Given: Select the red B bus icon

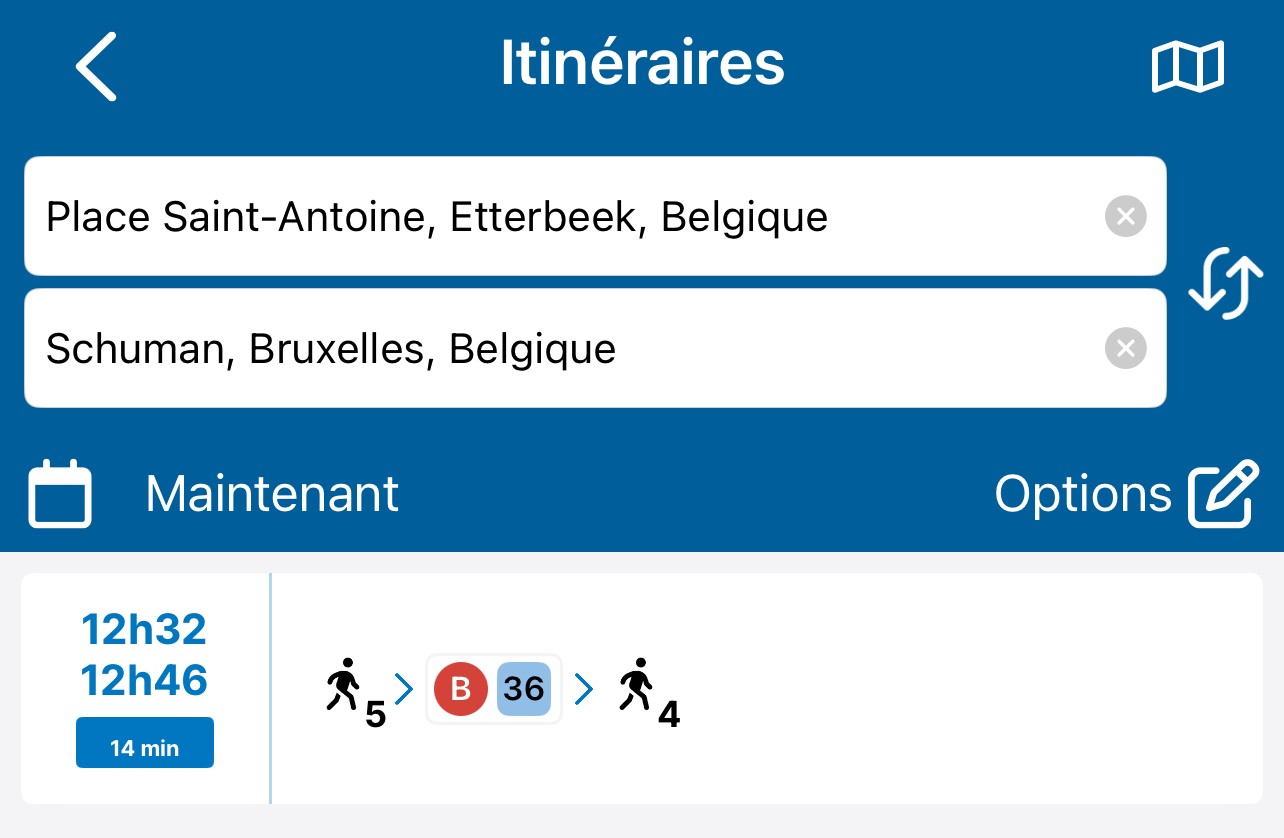Looking at the screenshot, I should pyautogui.click(x=461, y=688).
